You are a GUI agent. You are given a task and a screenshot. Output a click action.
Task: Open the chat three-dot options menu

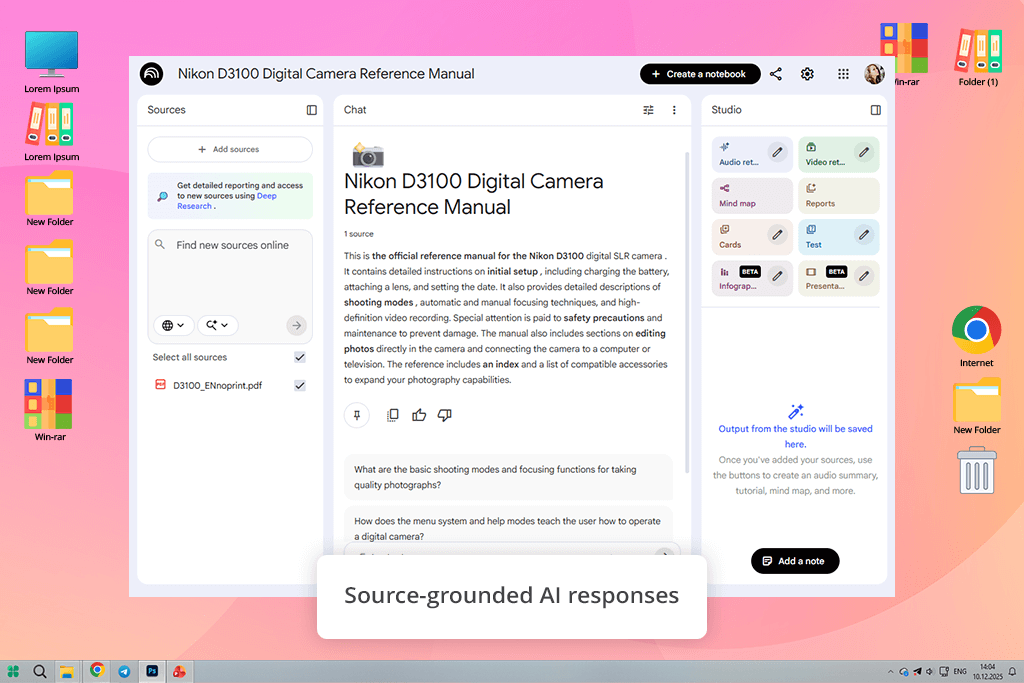point(674,110)
